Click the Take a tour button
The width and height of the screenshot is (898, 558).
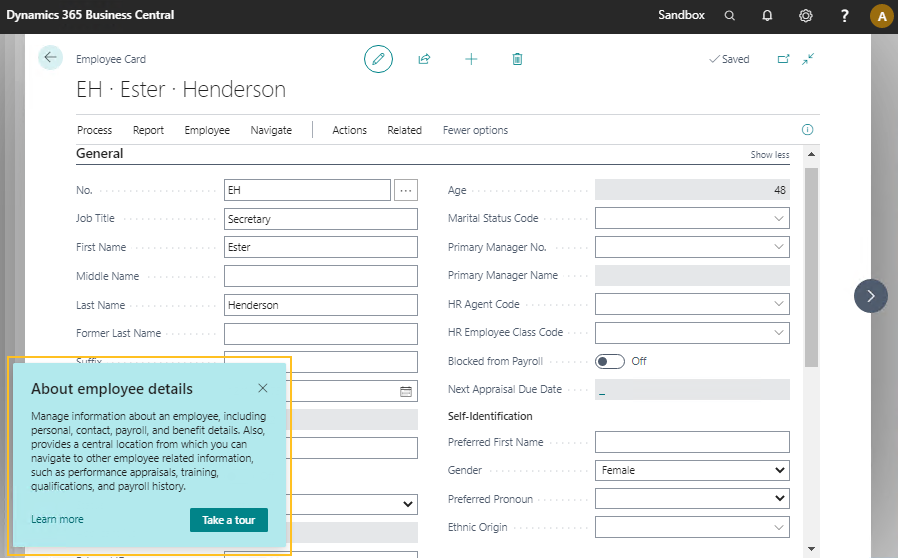229,520
